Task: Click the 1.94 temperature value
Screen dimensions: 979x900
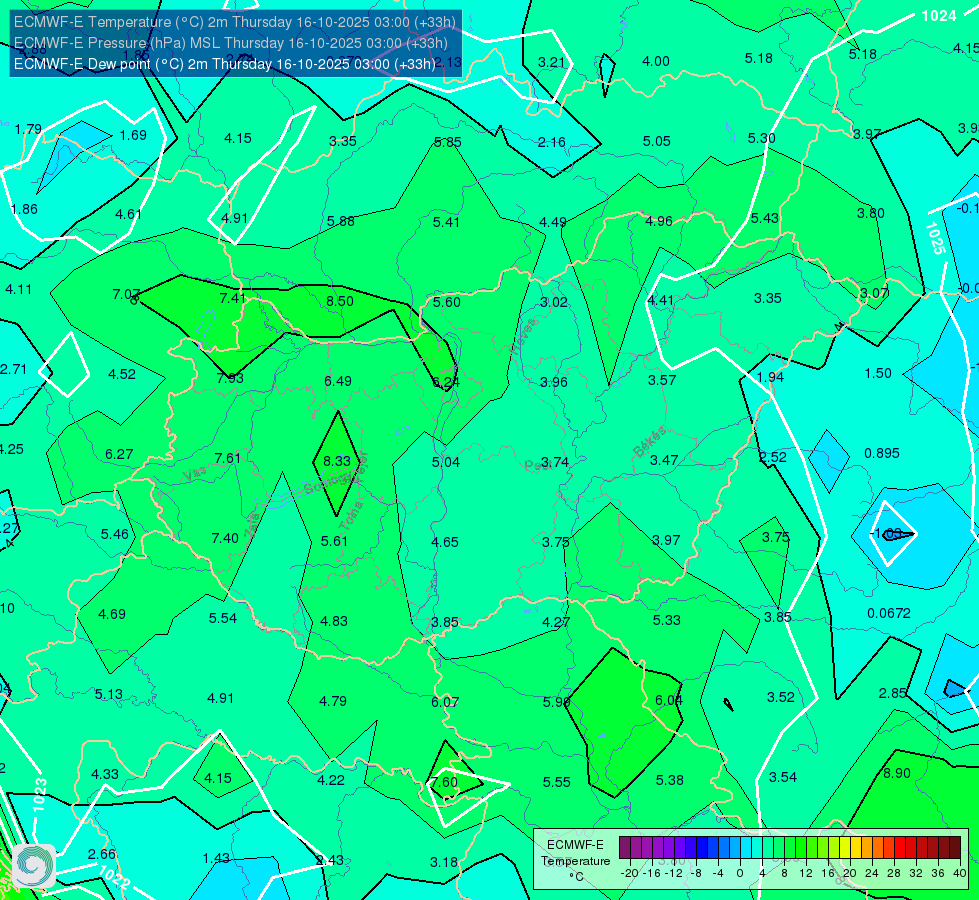Action: click(770, 377)
